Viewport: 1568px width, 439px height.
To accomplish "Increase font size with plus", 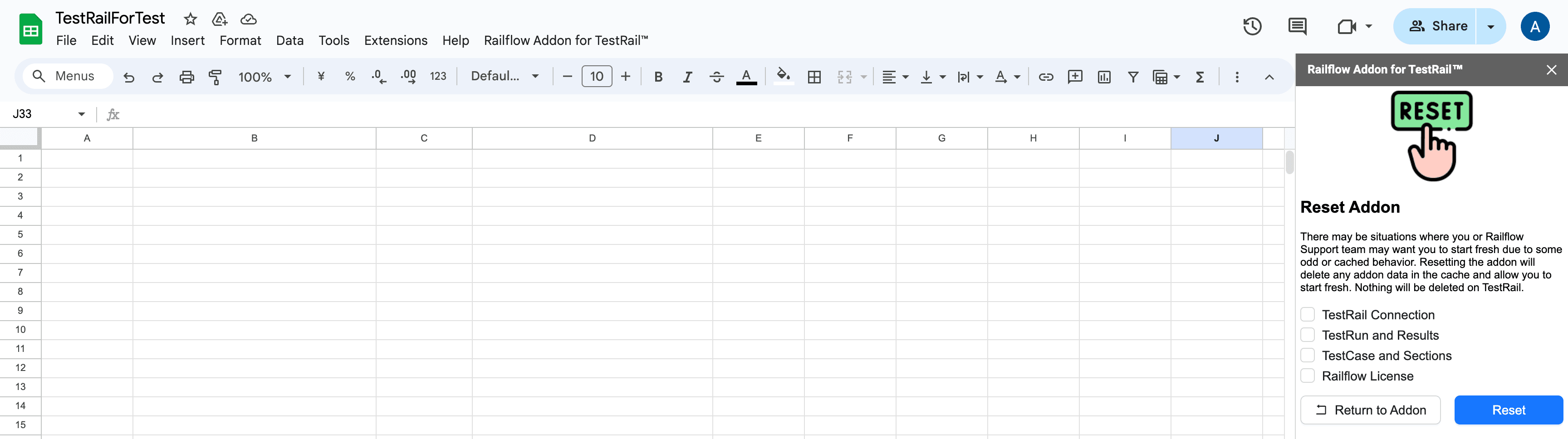I will coord(625,77).
